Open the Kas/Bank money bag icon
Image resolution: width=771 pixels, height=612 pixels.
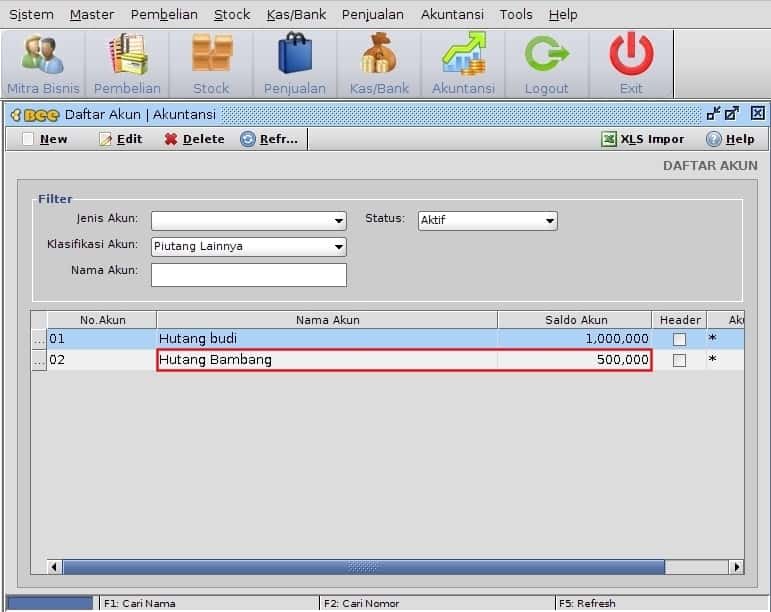(x=379, y=64)
